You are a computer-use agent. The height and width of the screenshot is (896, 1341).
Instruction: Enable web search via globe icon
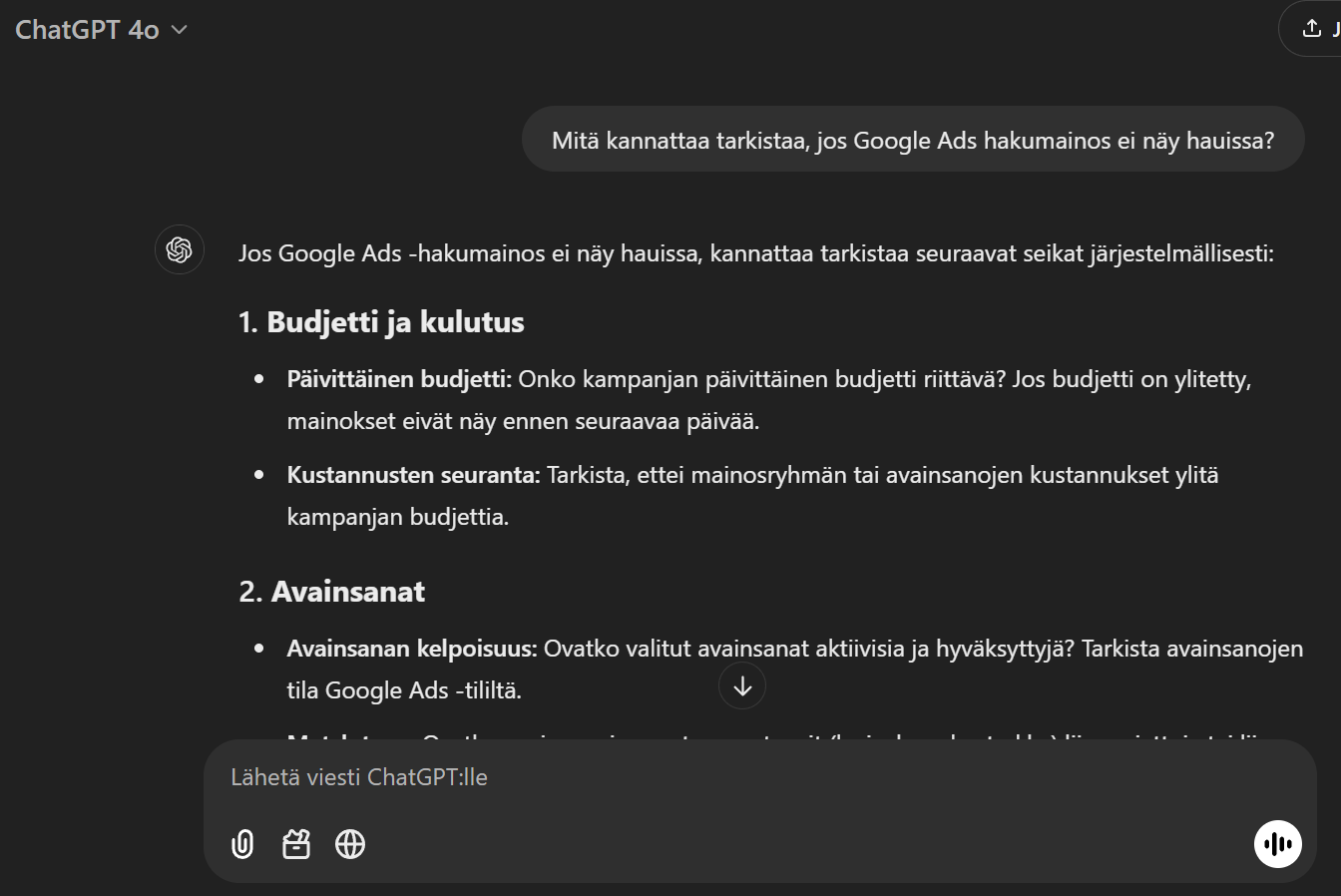(x=350, y=844)
